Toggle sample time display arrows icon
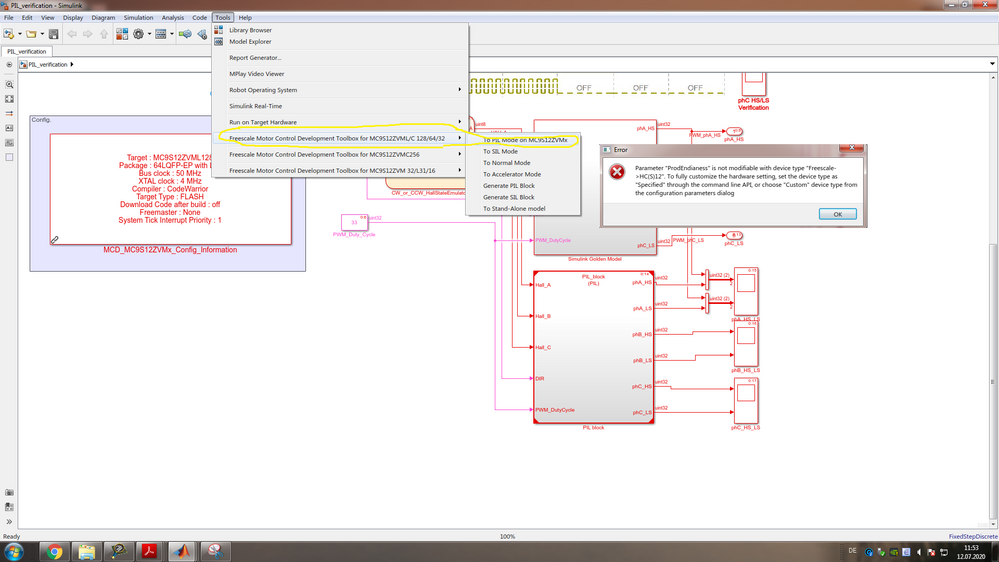This screenshot has width=999, height=562. click(x=9, y=113)
